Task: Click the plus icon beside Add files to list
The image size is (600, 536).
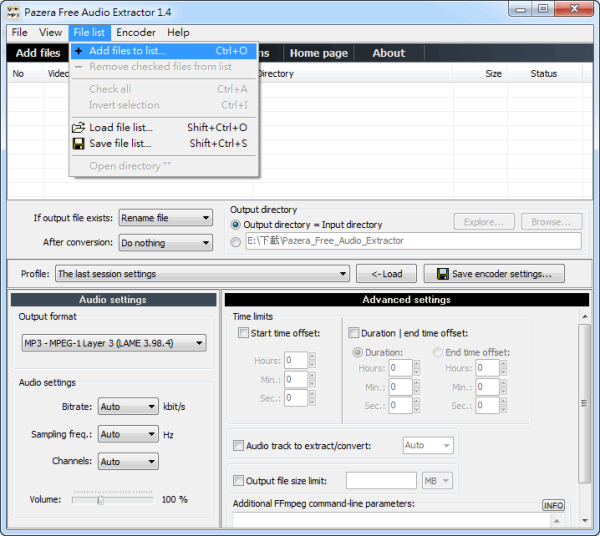Action: 78,51
